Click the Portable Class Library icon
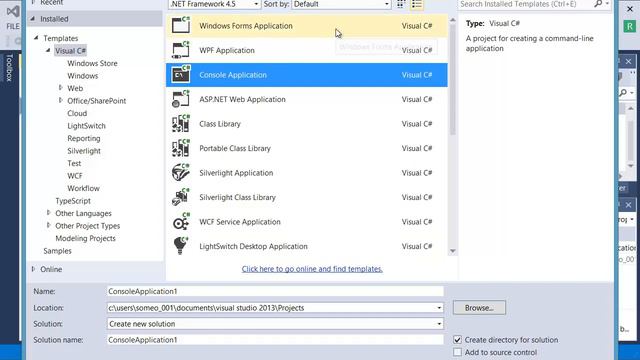This screenshot has height=360, width=640. [181, 148]
